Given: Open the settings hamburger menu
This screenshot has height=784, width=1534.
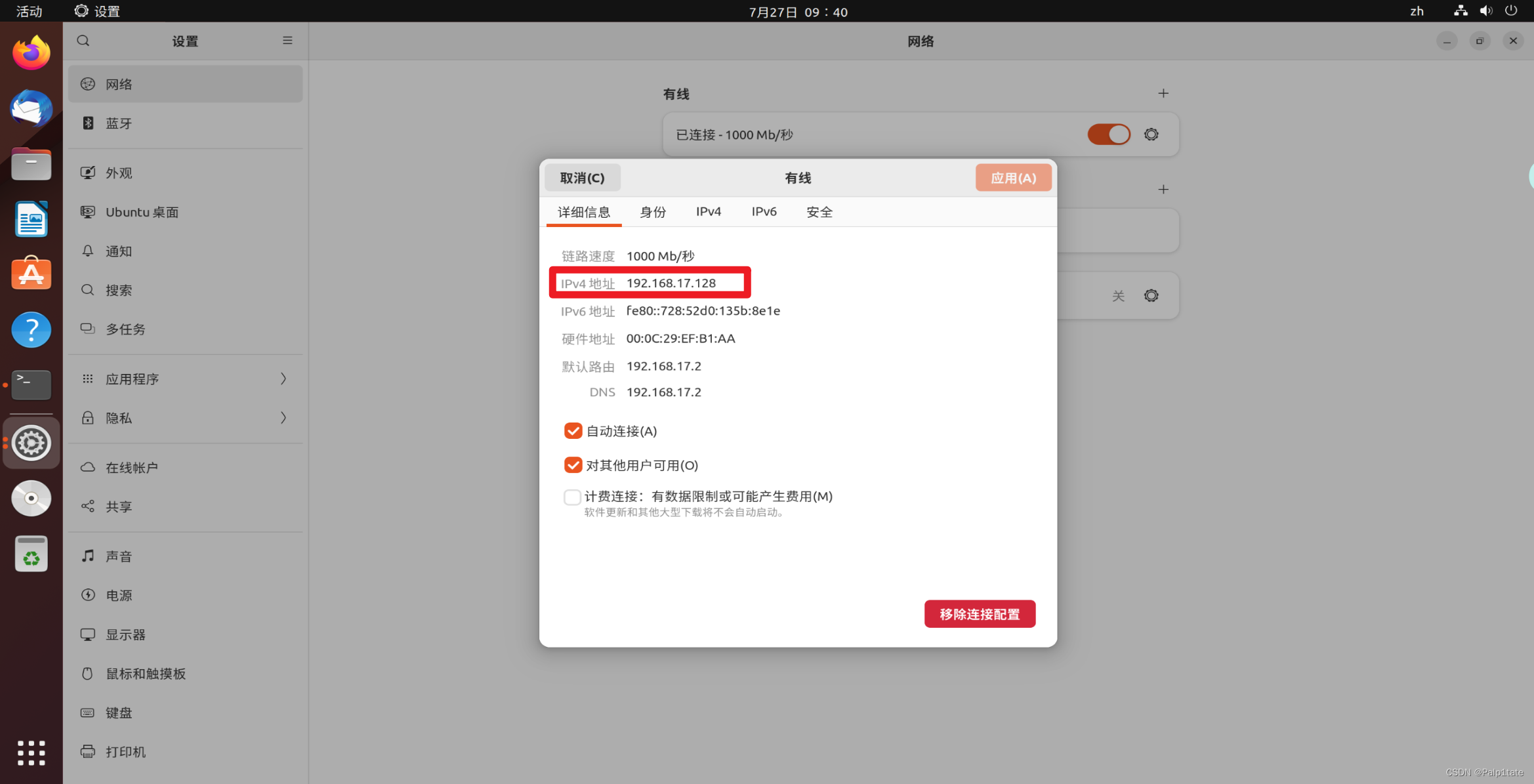Looking at the screenshot, I should [x=287, y=41].
